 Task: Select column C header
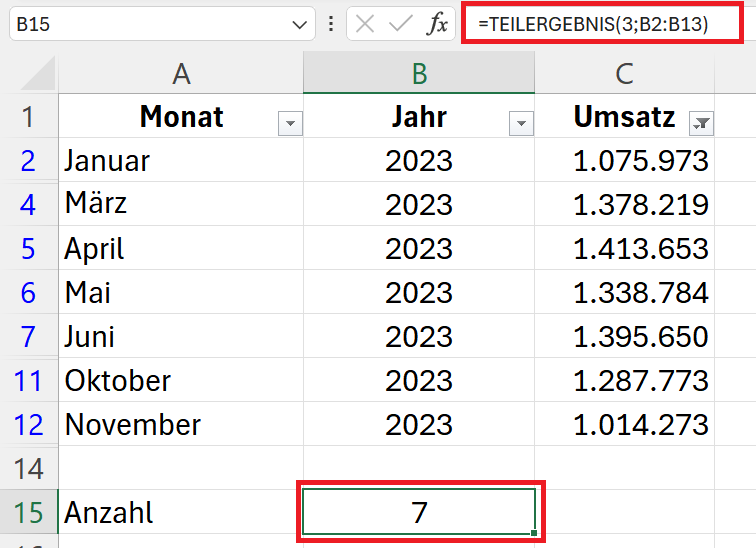tap(624, 74)
